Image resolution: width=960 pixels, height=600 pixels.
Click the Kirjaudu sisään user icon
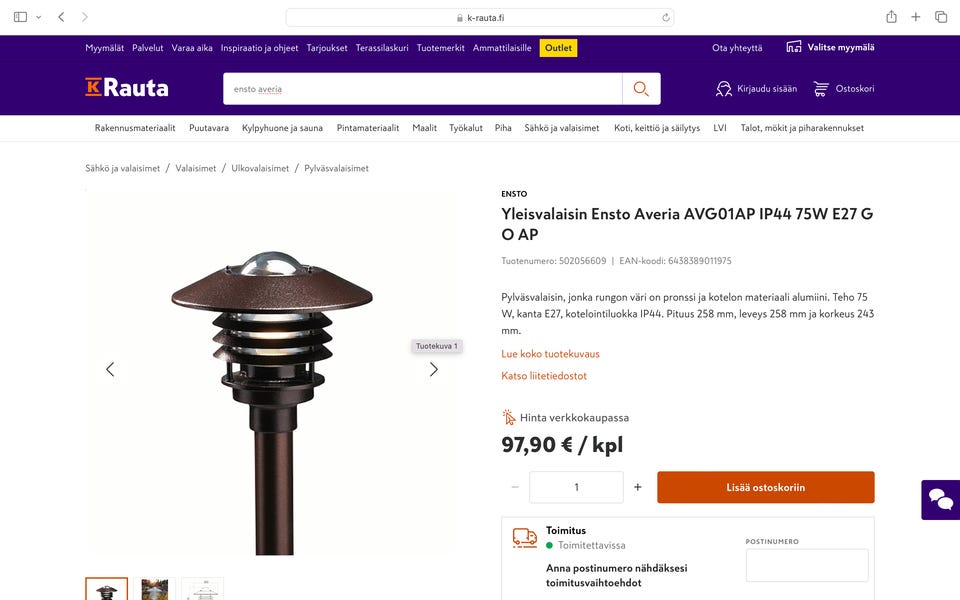[724, 89]
